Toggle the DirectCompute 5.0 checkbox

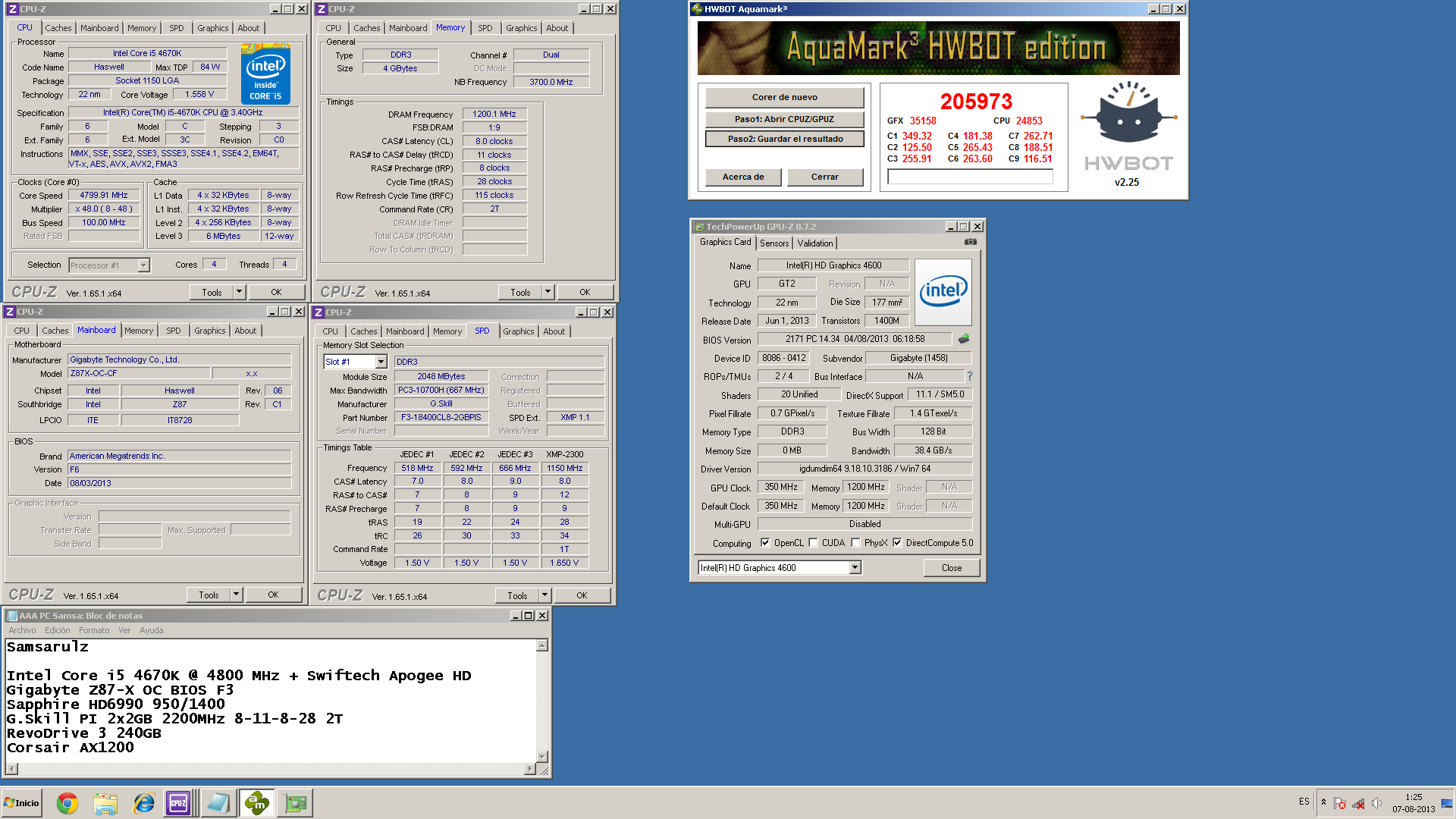897,543
